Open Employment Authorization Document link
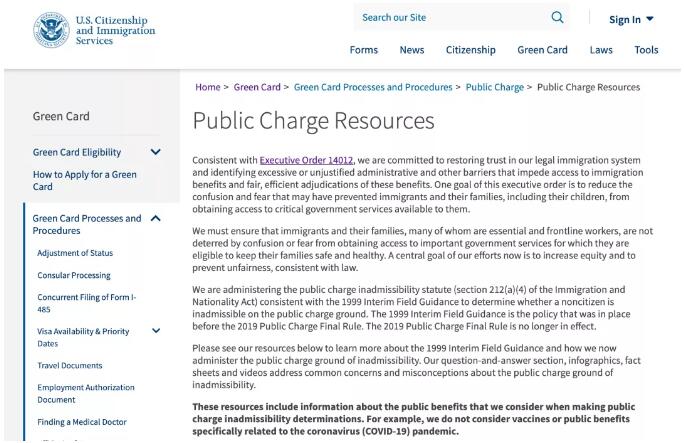 [x=86, y=393]
